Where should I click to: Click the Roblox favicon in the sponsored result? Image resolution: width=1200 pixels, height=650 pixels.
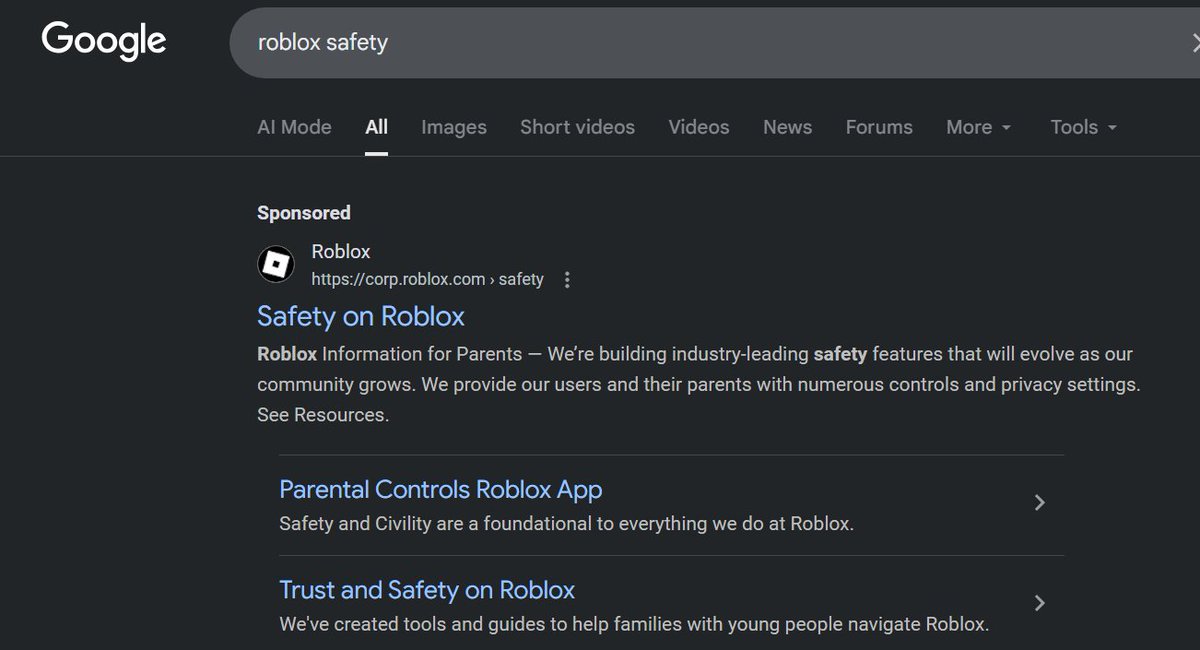(x=276, y=264)
